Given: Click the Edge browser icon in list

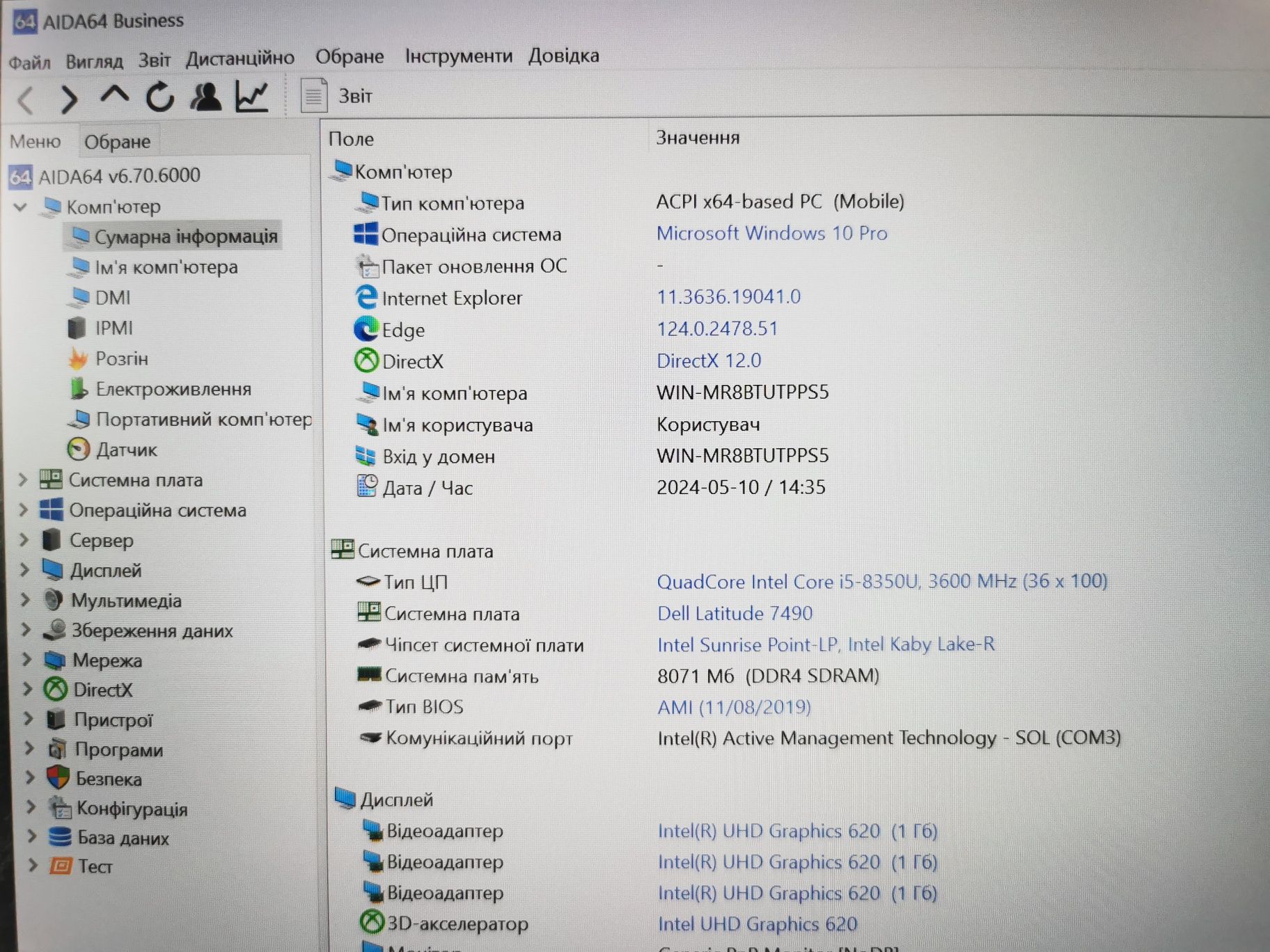Looking at the screenshot, I should (x=366, y=329).
